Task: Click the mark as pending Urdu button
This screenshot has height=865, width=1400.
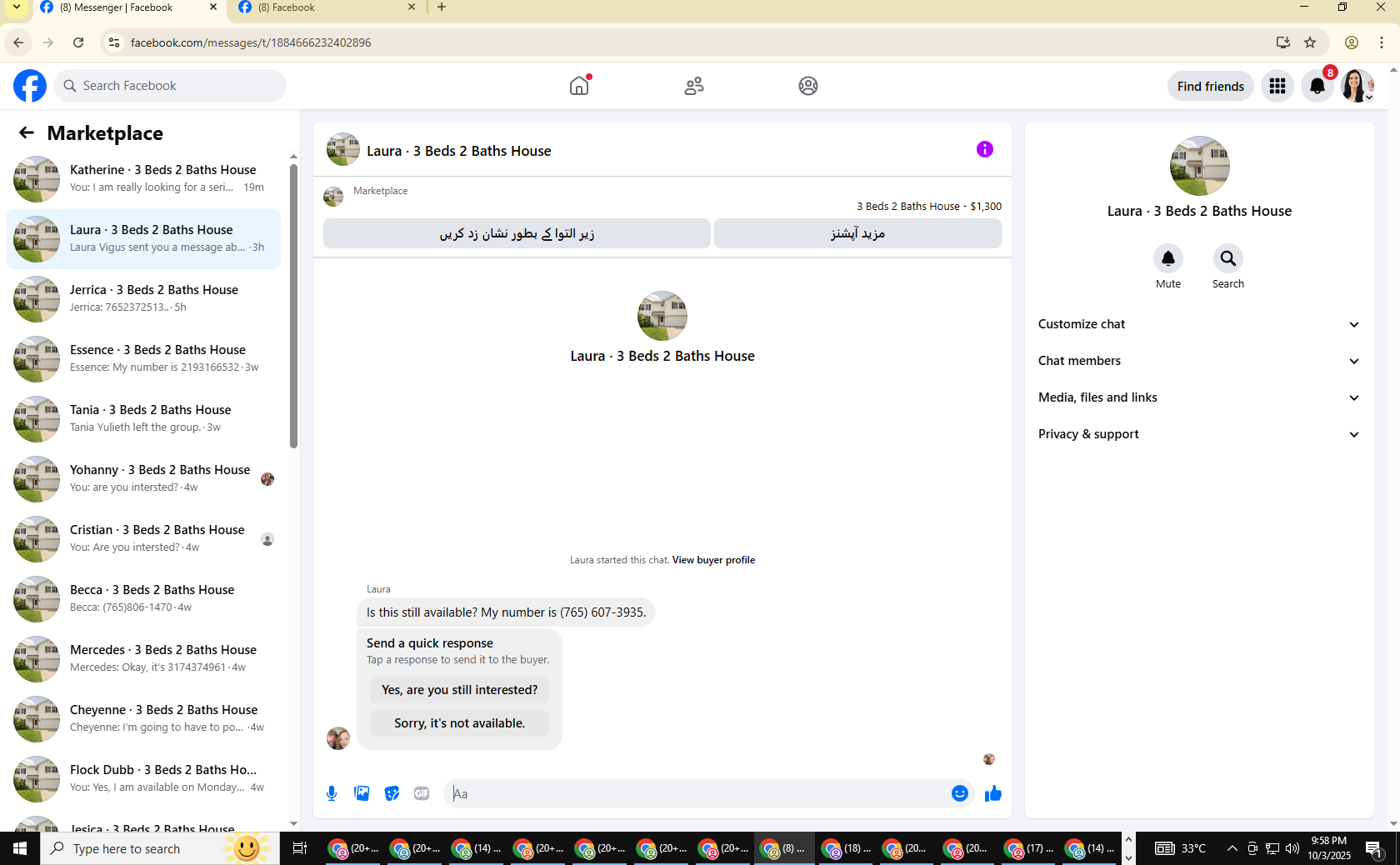Action: point(517,233)
